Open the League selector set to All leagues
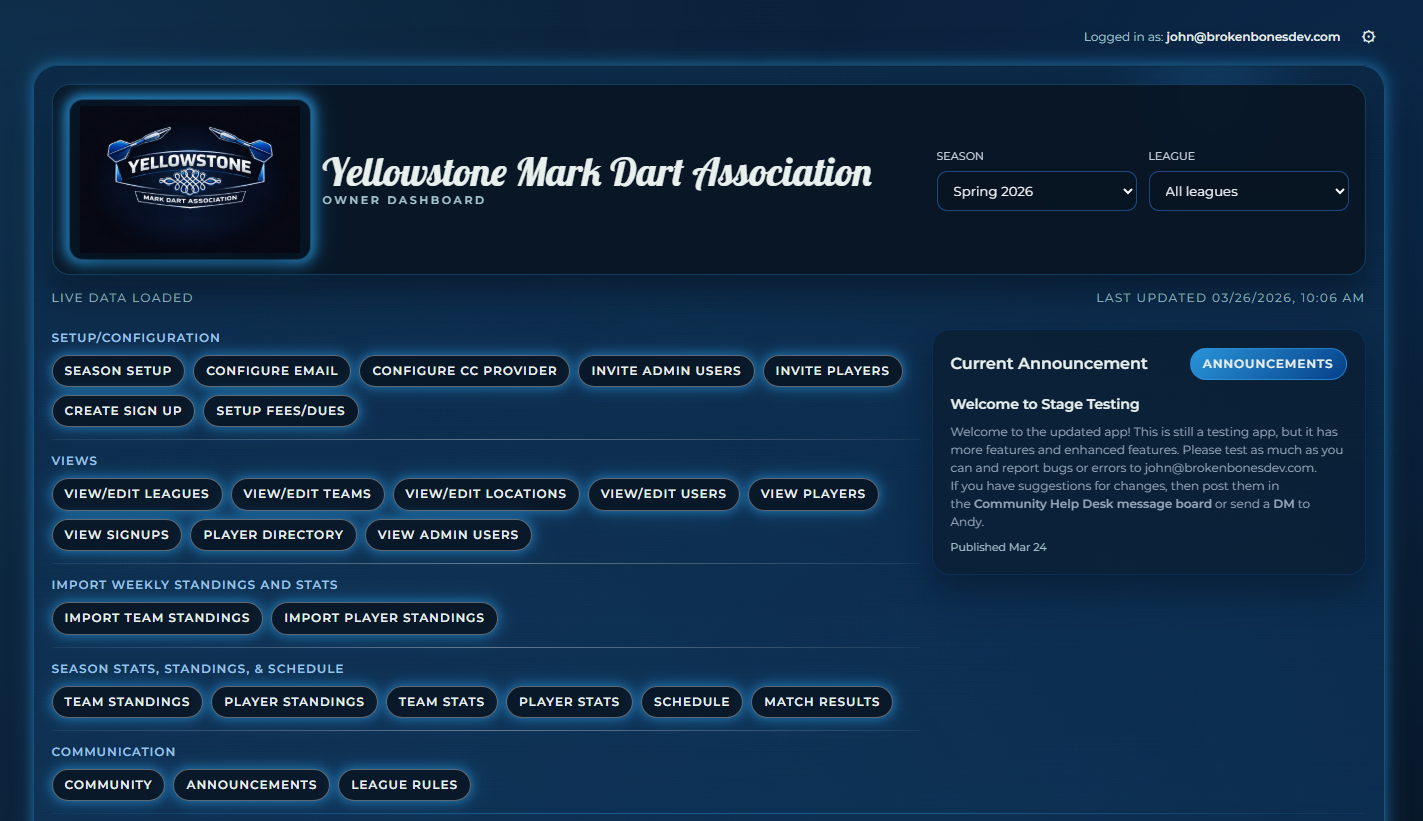 pos(1248,191)
